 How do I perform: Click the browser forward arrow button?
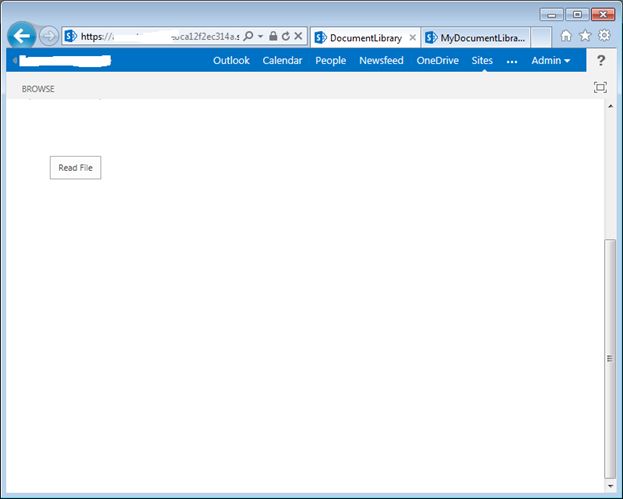coord(49,37)
